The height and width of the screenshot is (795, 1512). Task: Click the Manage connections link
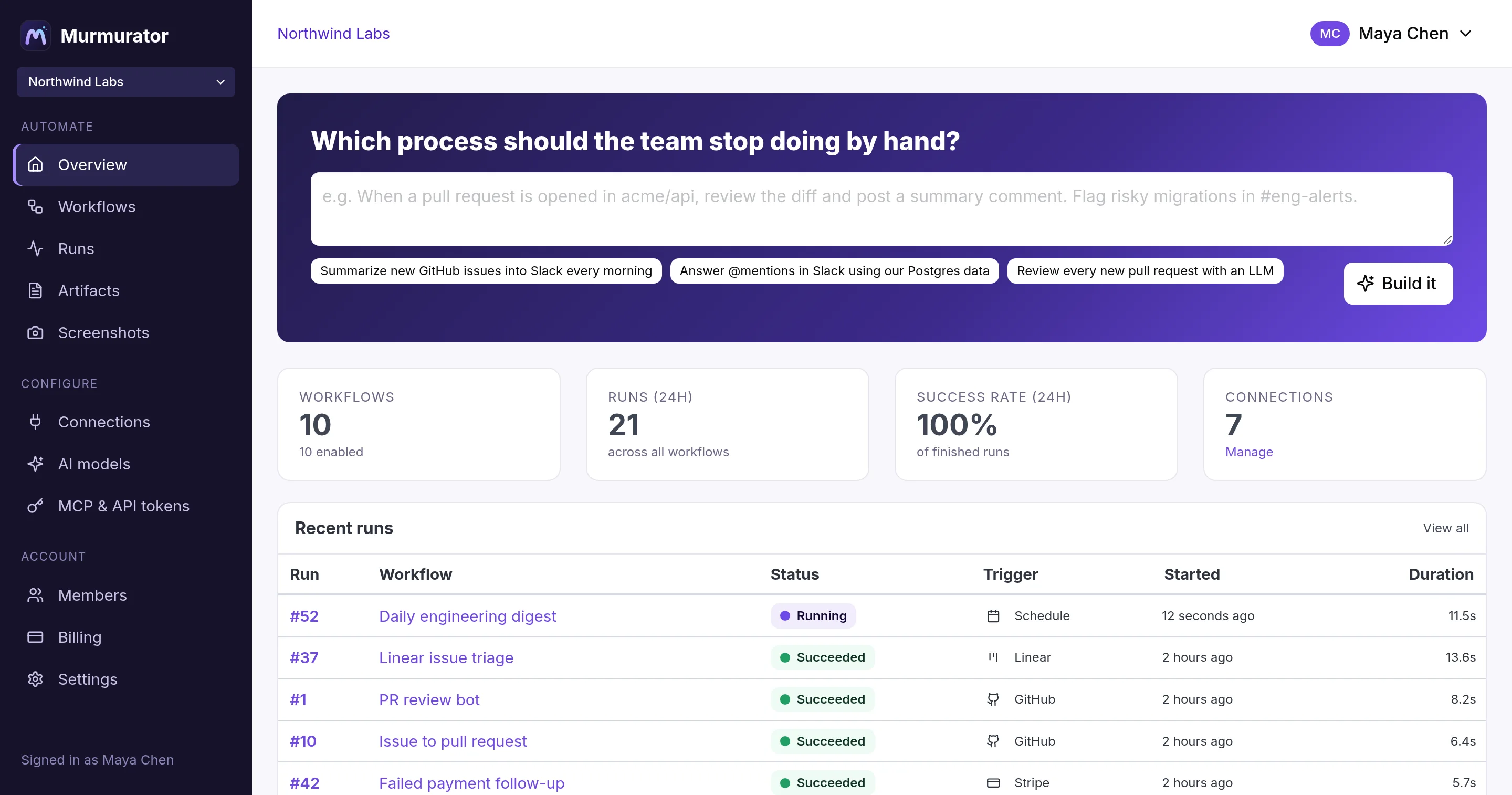click(x=1248, y=452)
